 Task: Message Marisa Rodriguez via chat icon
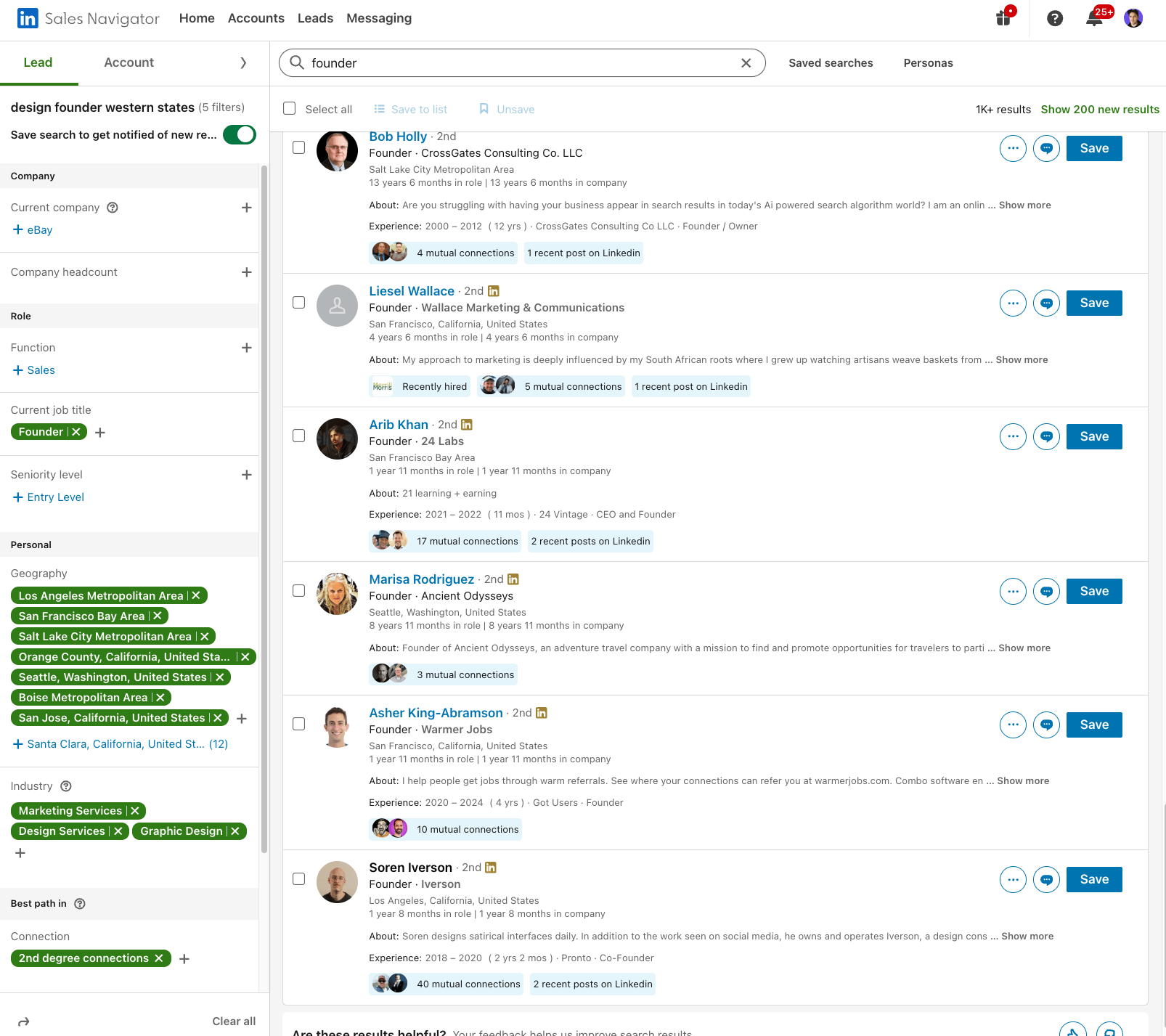[1046, 591]
